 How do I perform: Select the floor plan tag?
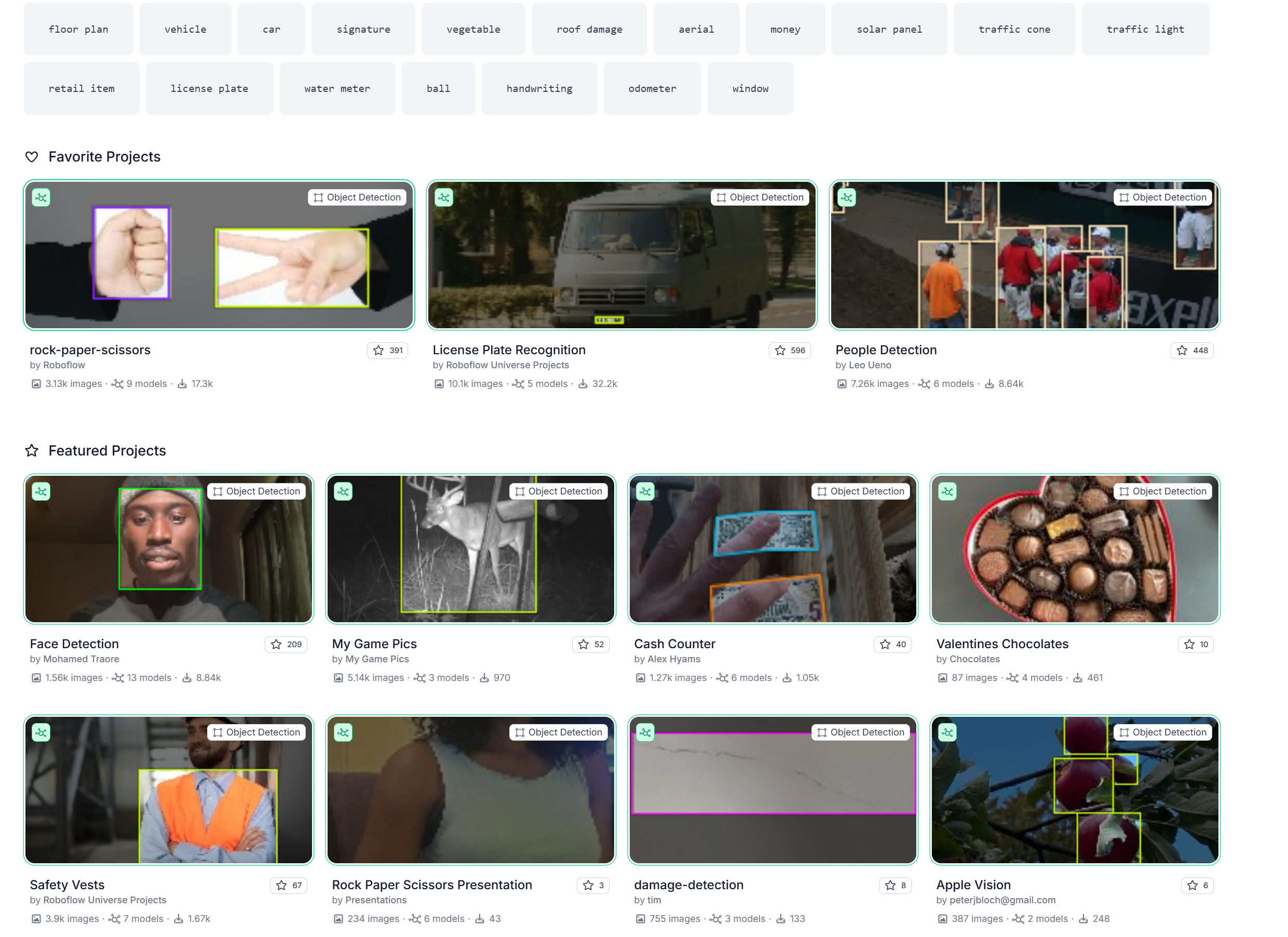[78, 29]
